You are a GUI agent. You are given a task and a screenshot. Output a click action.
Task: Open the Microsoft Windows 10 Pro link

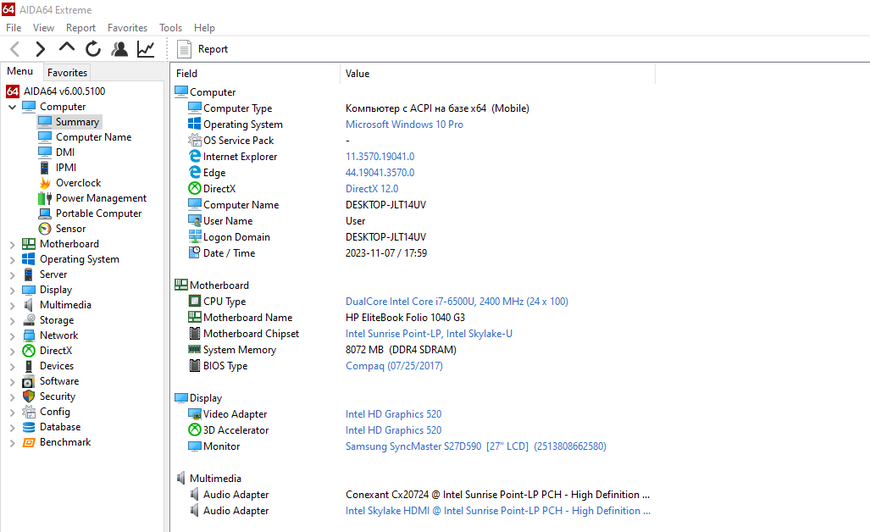pyautogui.click(x=404, y=124)
